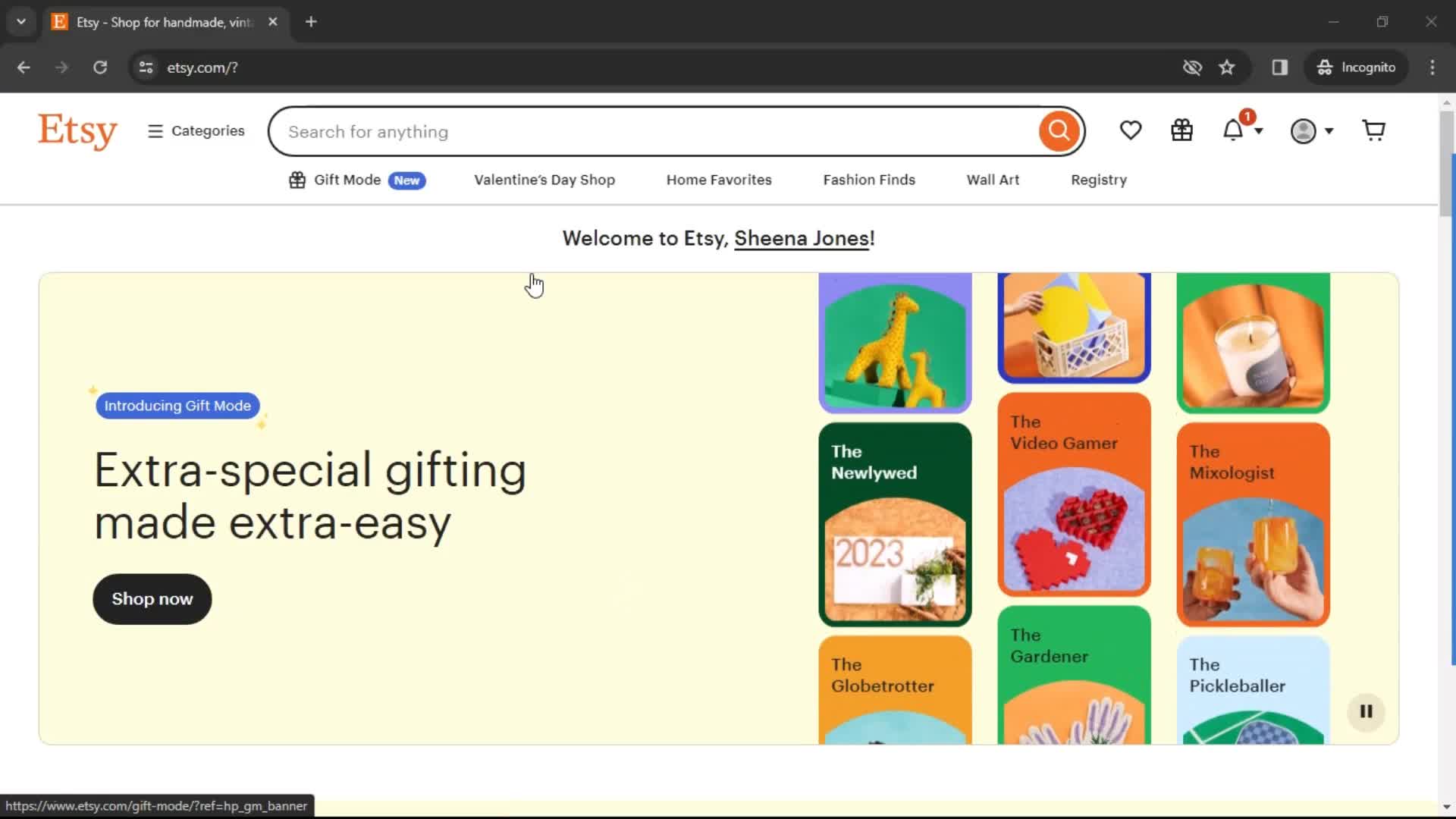The width and height of the screenshot is (1456, 819).
Task: Click The Newlywed gift category thumbnail
Action: [x=893, y=524]
